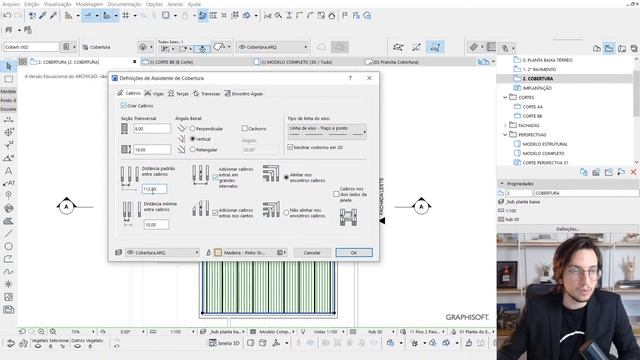The width and height of the screenshot is (640, 360).
Task: Click the caibro width field 6.00
Action: click(152, 129)
